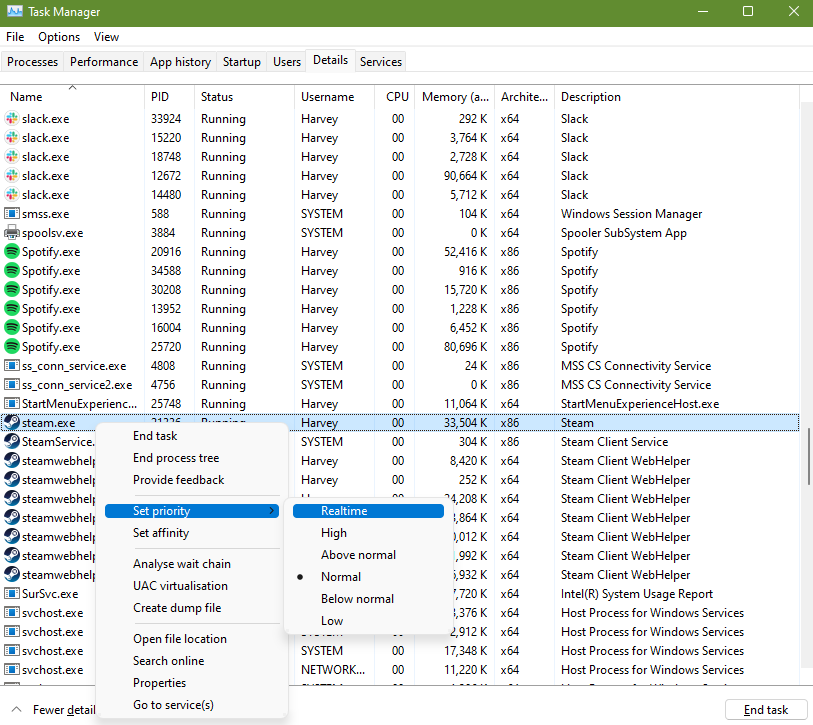The height and width of the screenshot is (725, 813).
Task: Choose Go to service(s)
Action: click(192, 705)
